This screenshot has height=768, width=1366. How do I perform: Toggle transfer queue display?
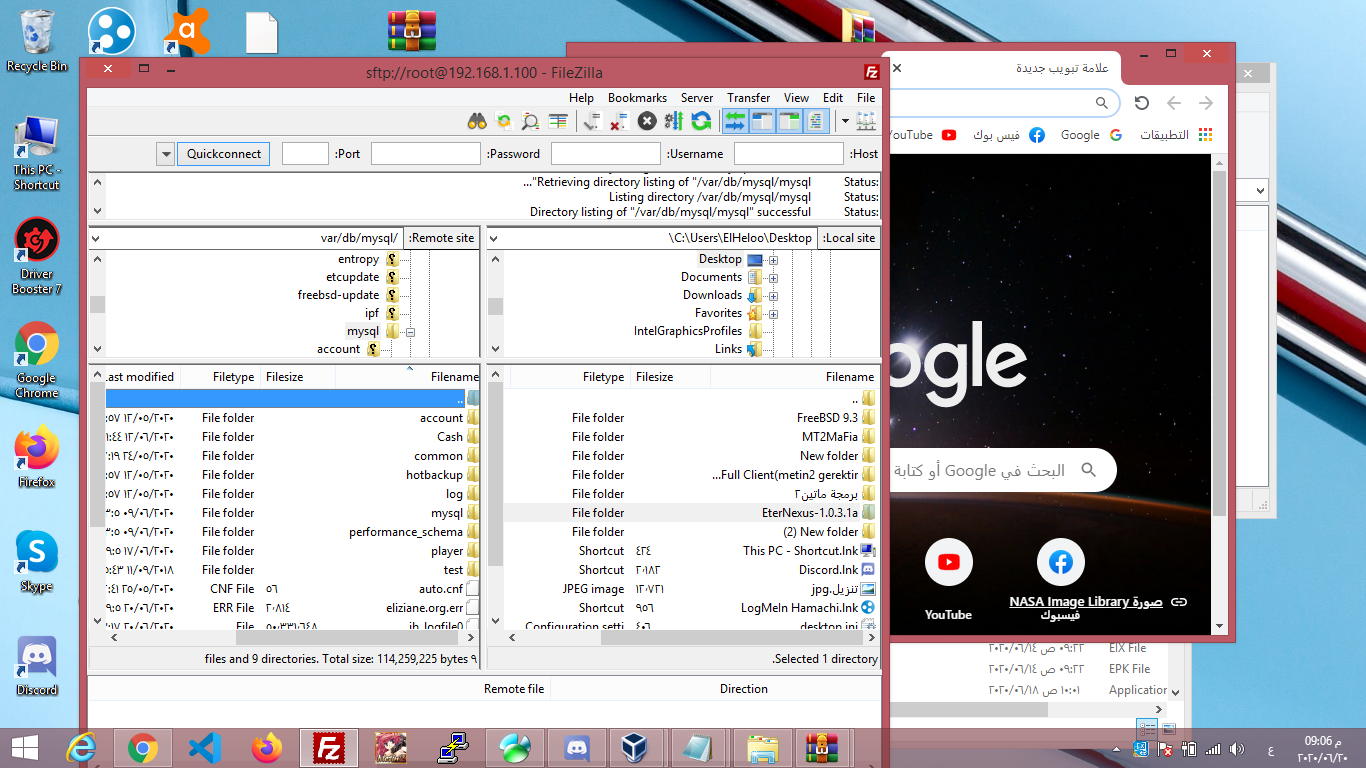click(735, 121)
